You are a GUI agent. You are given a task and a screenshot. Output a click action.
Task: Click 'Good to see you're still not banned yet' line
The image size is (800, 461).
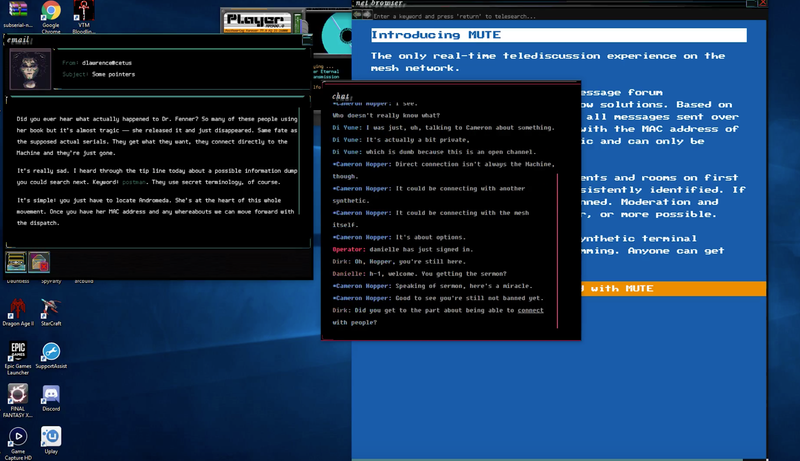pyautogui.click(x=438, y=298)
